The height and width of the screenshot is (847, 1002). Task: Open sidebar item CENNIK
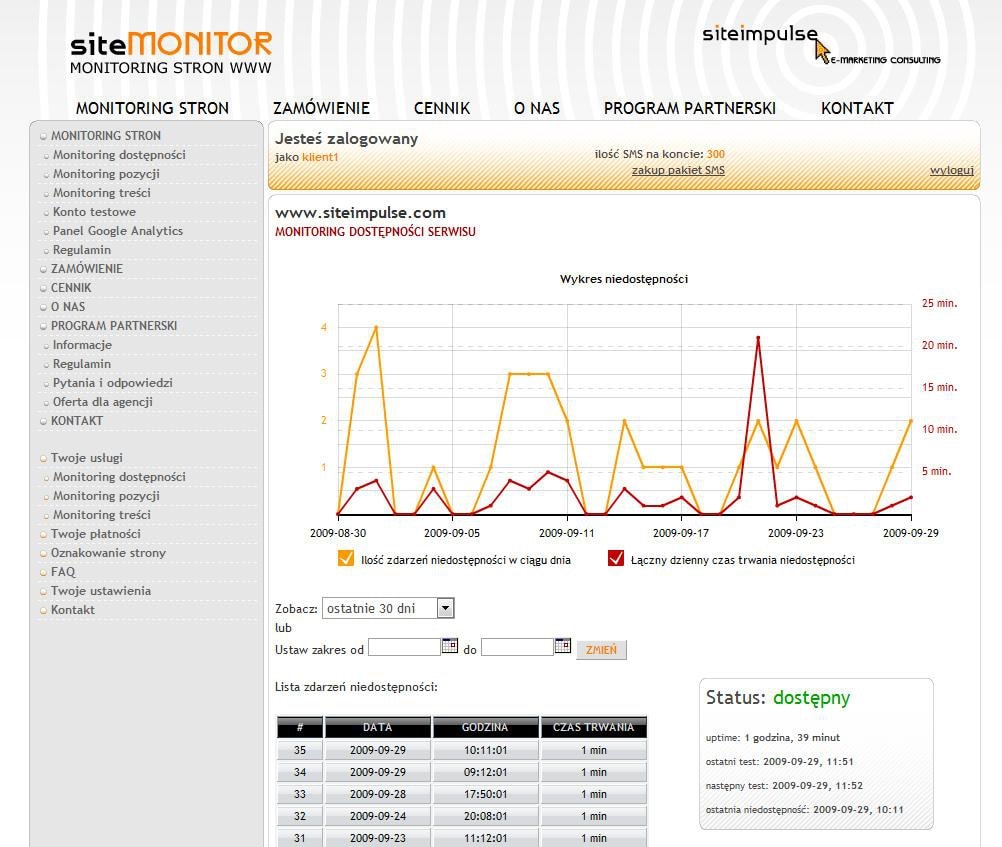coord(71,288)
